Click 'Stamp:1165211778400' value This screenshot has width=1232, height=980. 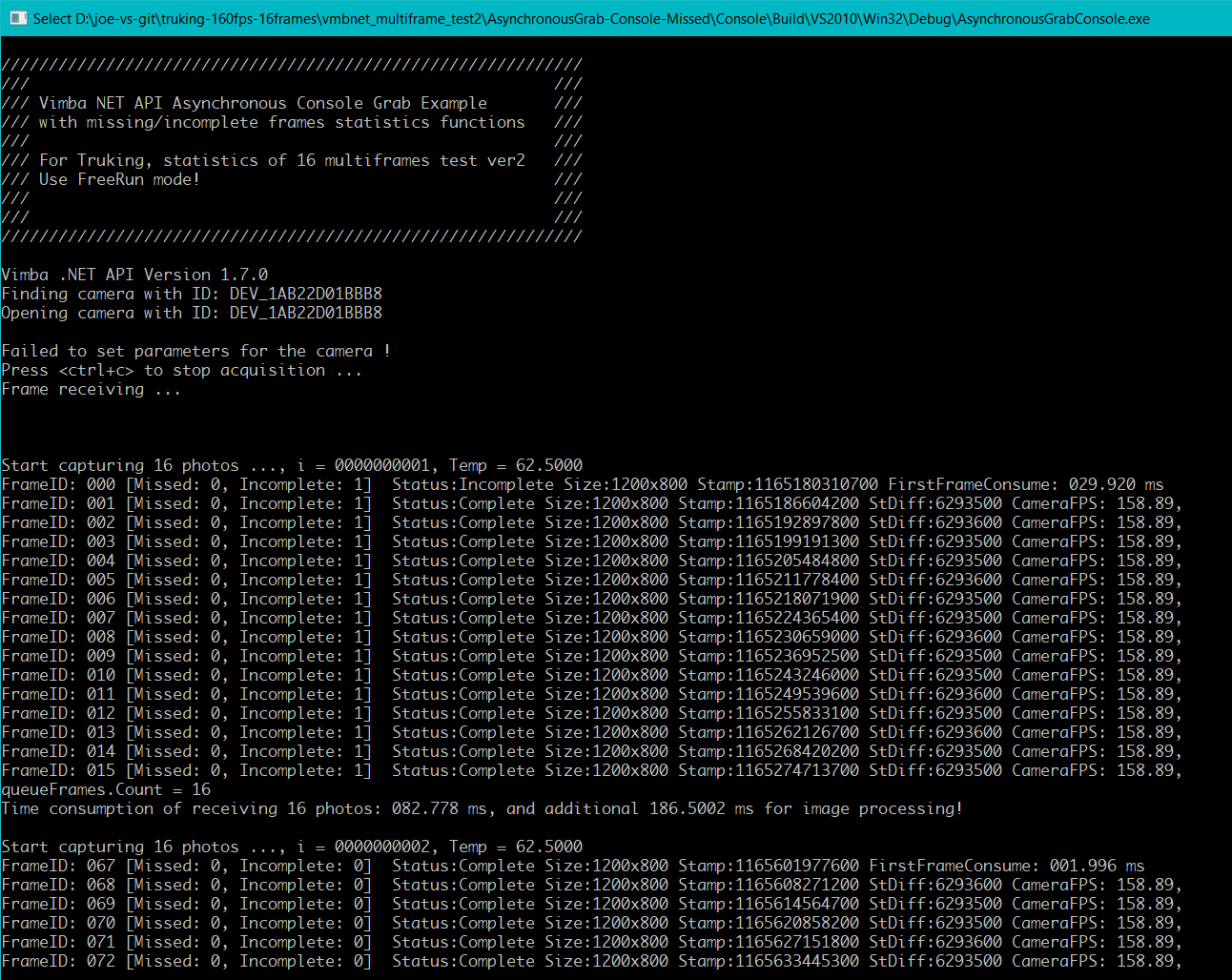click(x=769, y=580)
